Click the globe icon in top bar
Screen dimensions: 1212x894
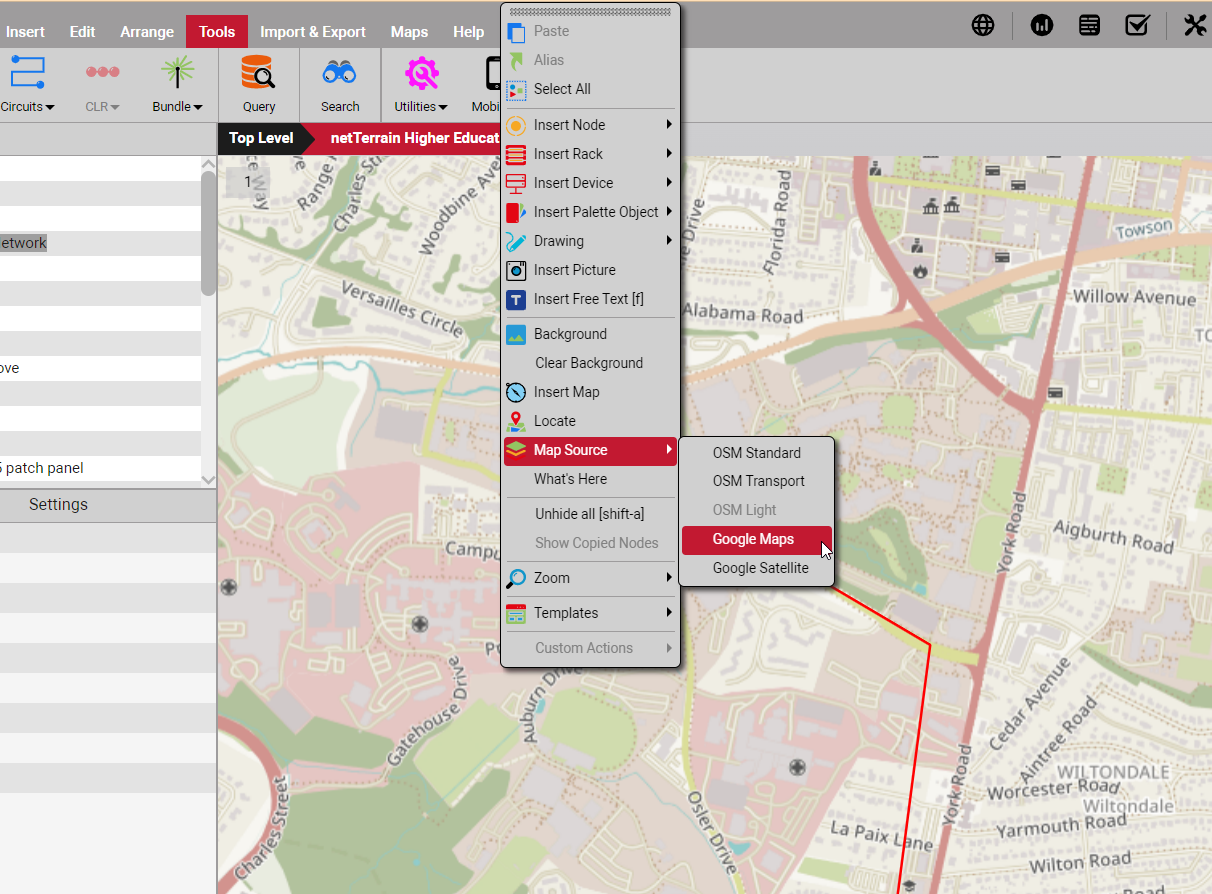click(983, 26)
